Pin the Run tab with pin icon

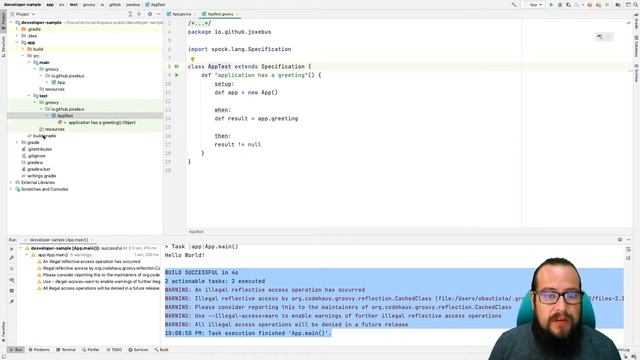11,301
